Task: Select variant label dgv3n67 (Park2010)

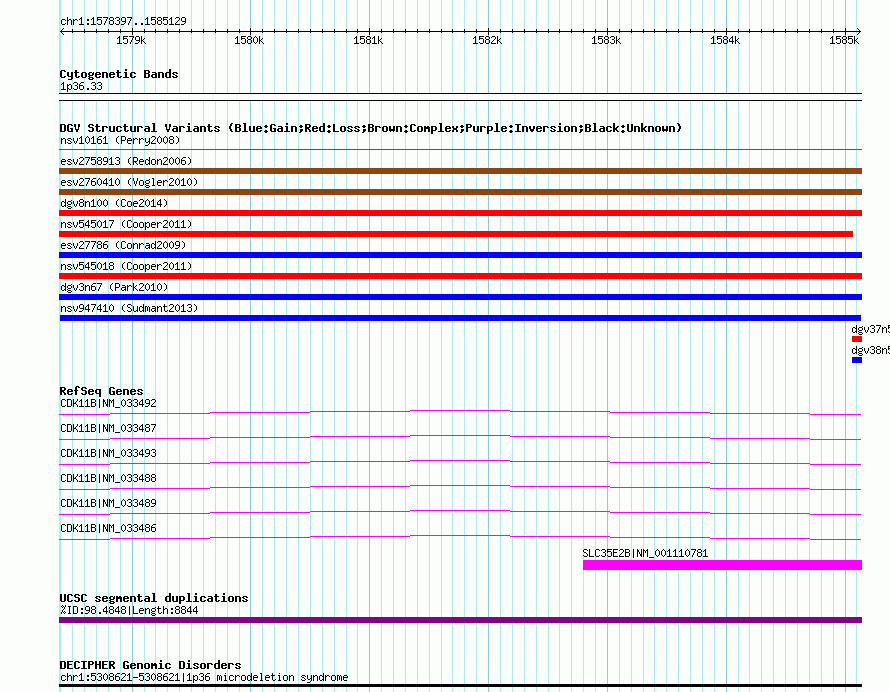Action: [114, 287]
